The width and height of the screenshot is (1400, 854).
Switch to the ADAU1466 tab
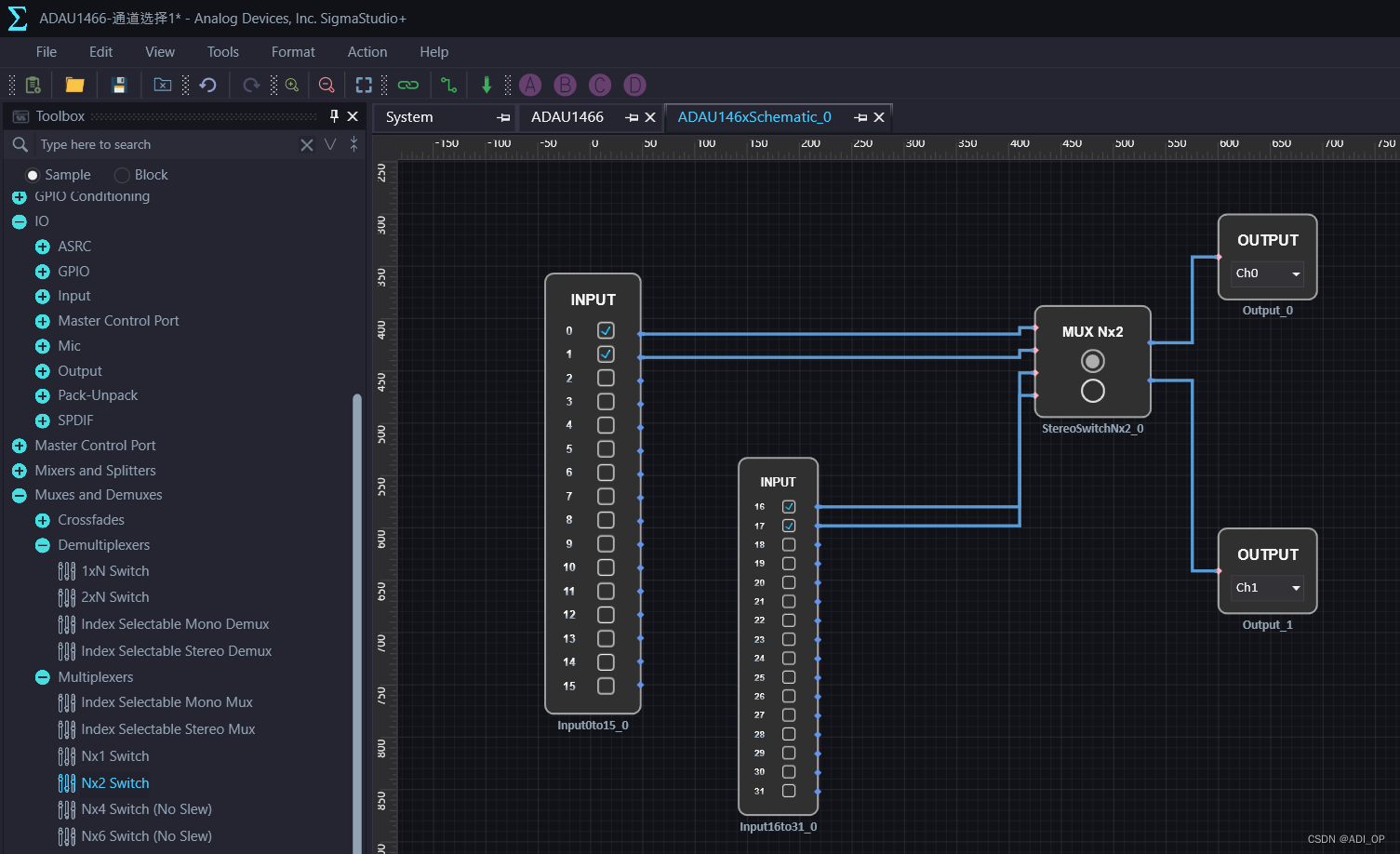pos(567,117)
